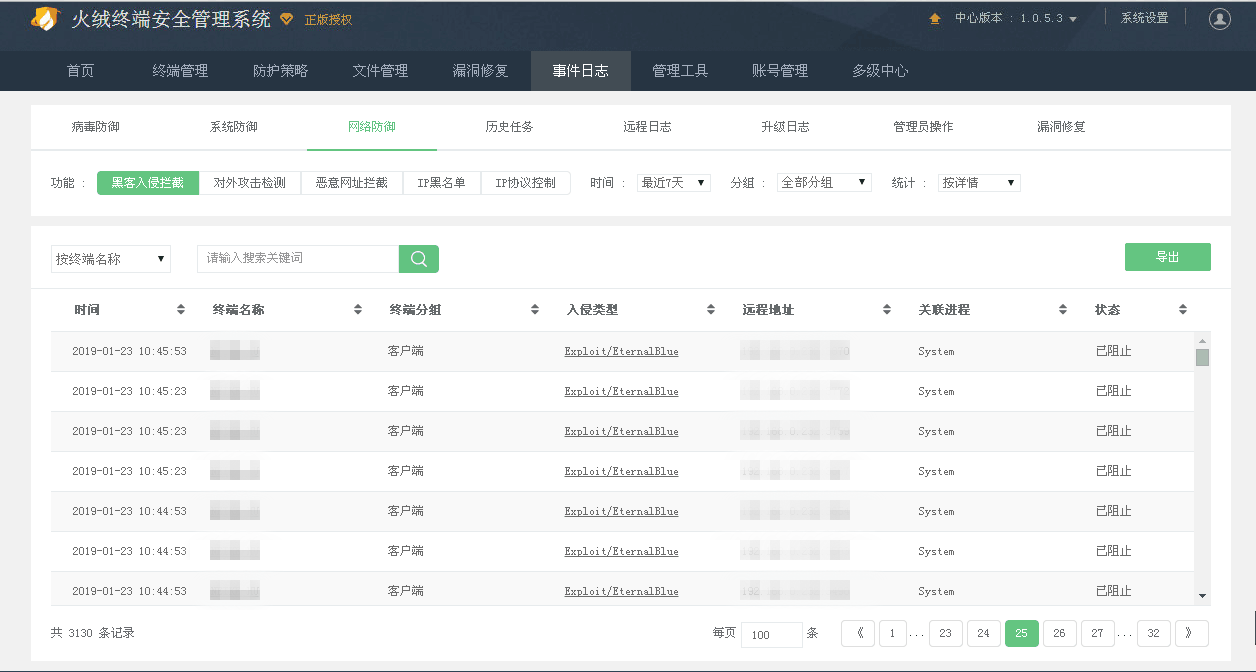This screenshot has width=1256, height=672.
Task: Sort by 时间 column arrows
Action: point(181,310)
